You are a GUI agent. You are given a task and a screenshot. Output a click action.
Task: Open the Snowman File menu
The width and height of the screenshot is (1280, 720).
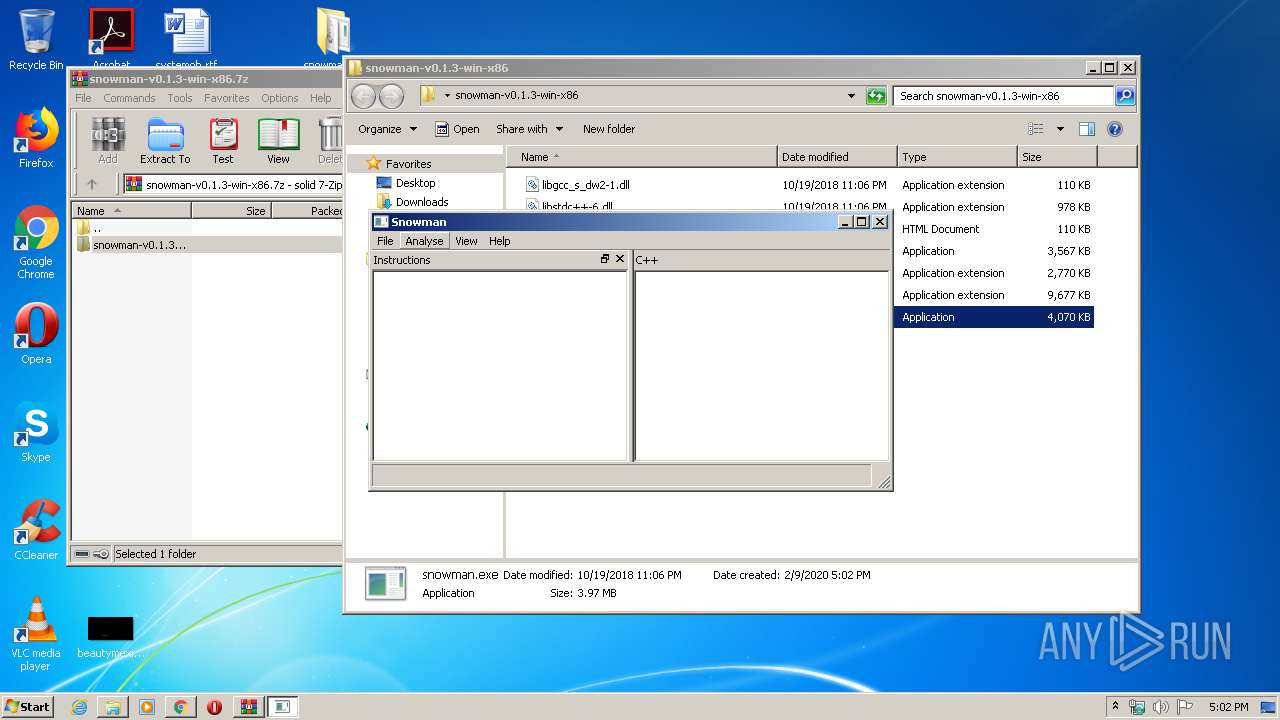point(385,241)
